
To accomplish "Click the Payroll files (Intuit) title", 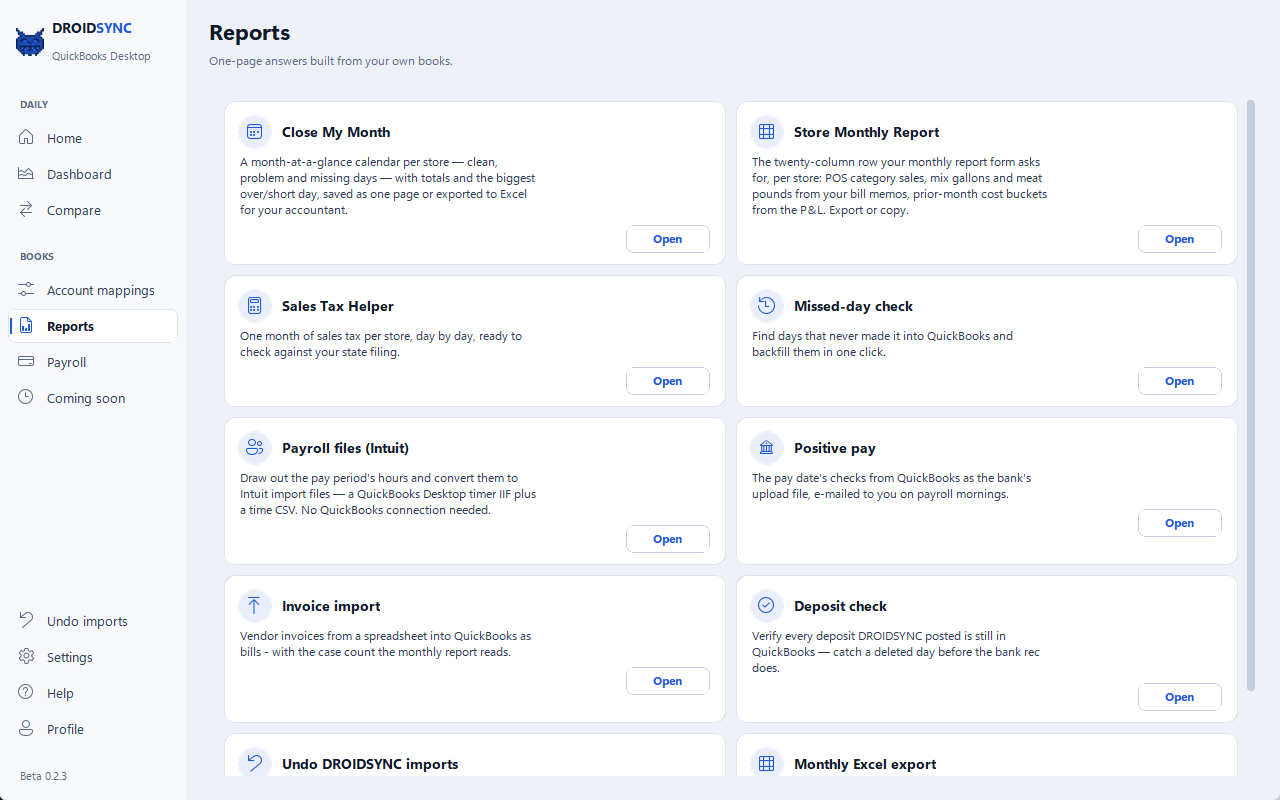I will [x=345, y=448].
